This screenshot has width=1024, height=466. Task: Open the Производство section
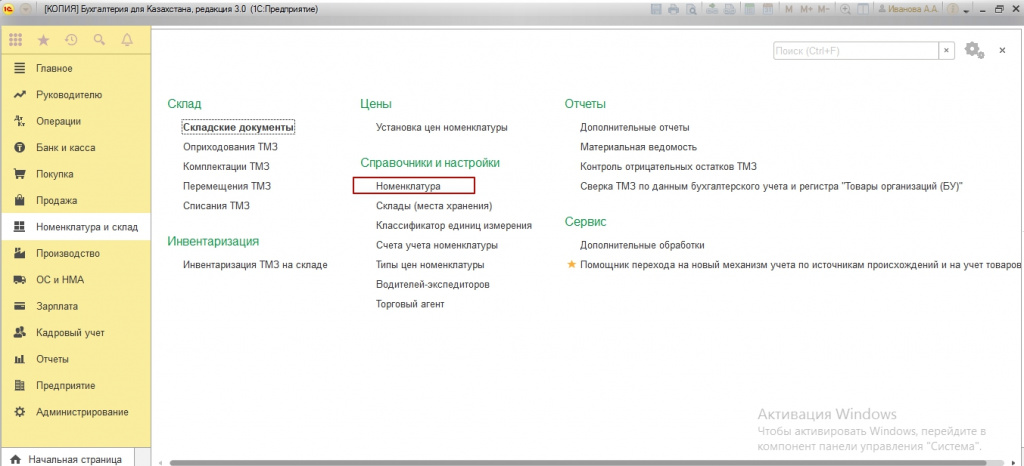pyautogui.click(x=76, y=253)
